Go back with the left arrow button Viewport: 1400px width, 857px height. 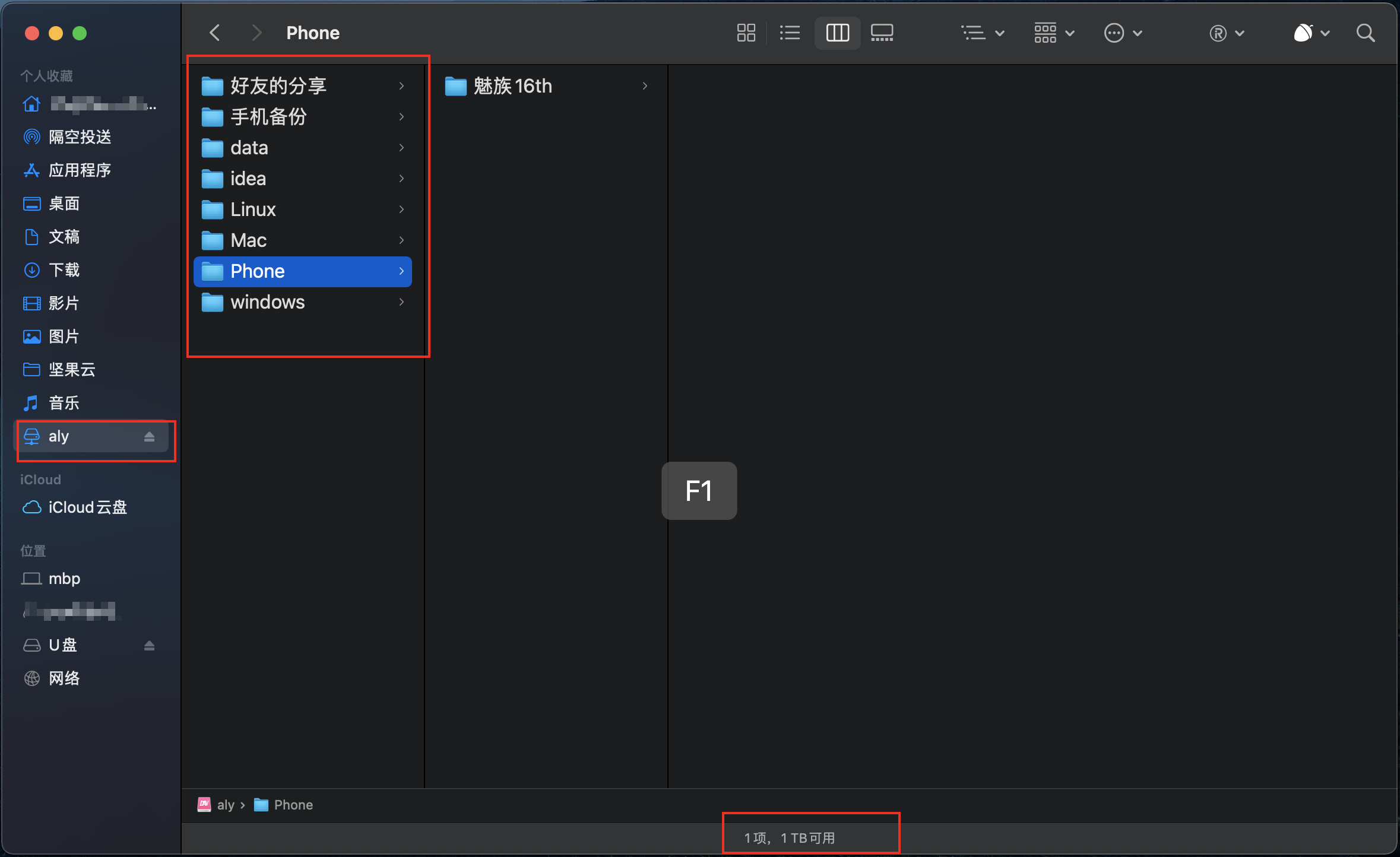pos(215,33)
